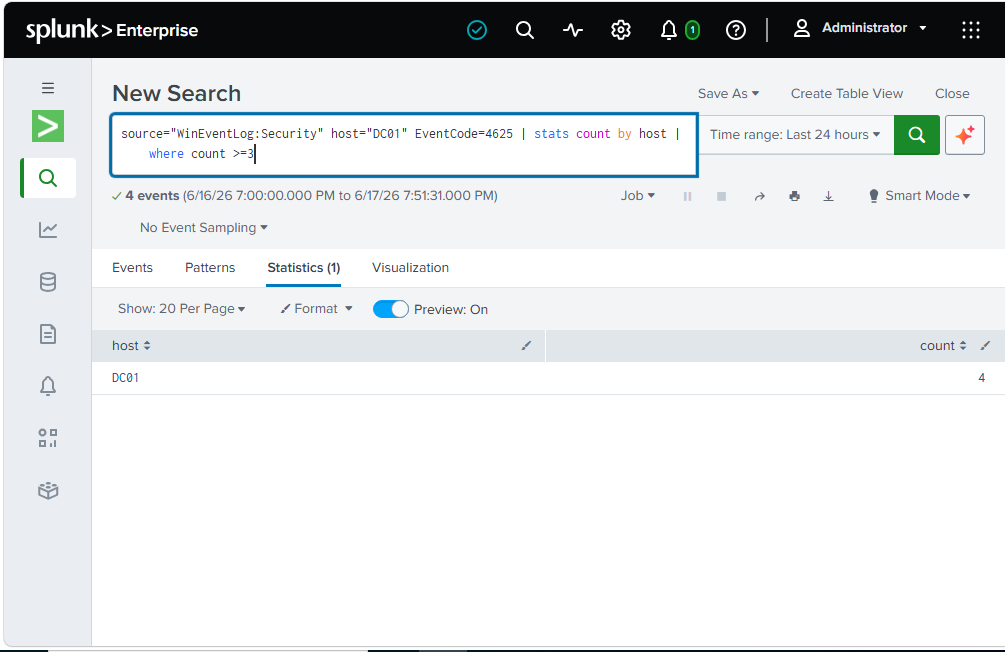Open the green Search & Reporting app icon

(48, 126)
